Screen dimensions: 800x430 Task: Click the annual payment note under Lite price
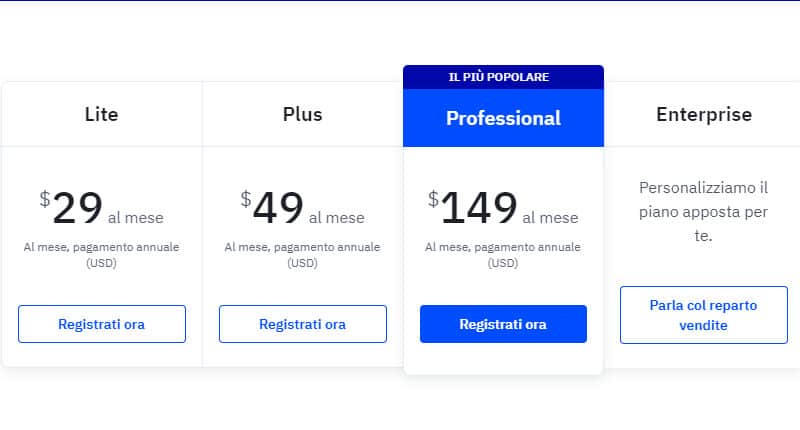click(102, 255)
